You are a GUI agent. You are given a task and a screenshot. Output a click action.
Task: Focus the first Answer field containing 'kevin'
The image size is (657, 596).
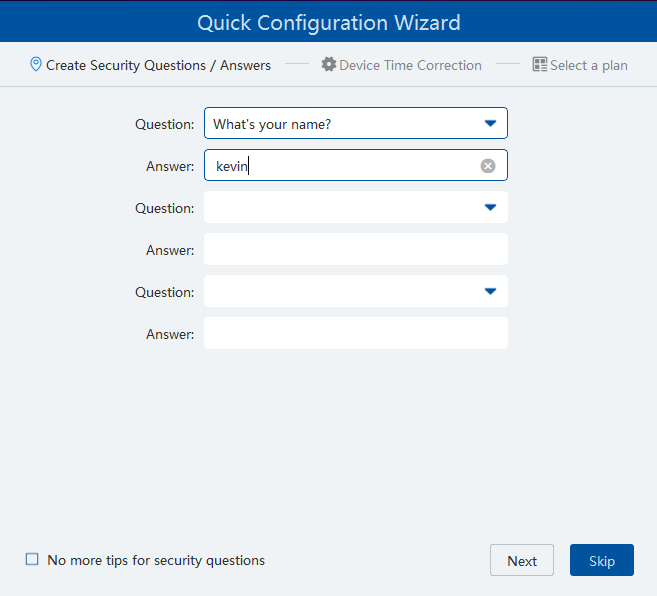tap(340, 166)
